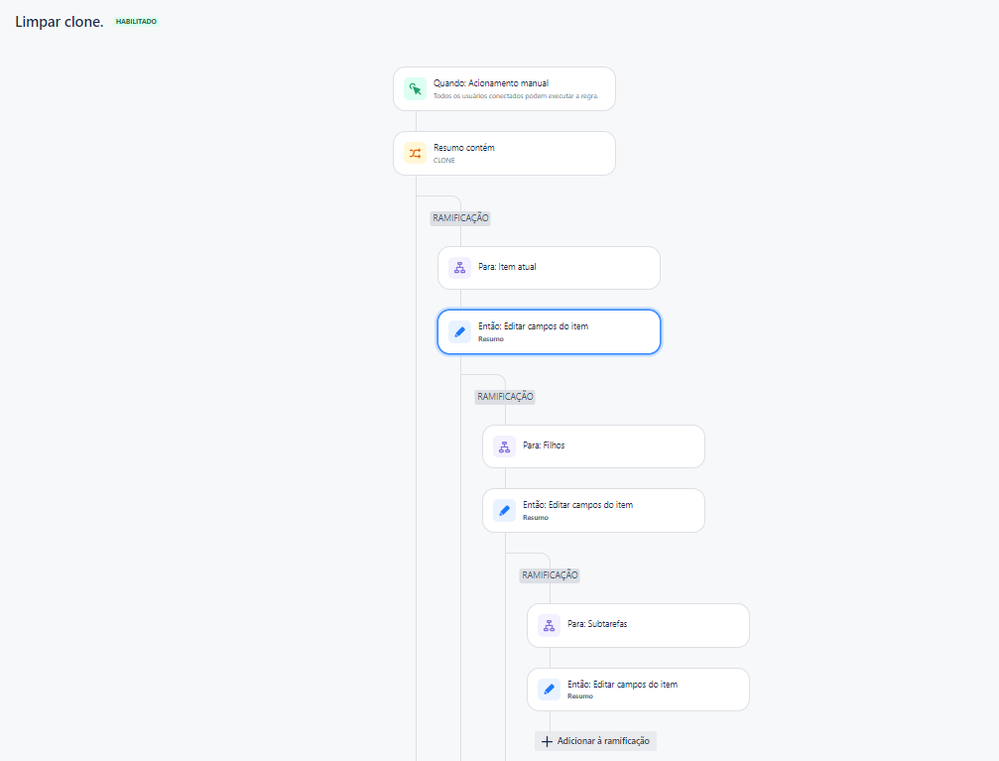Click the RAMIFICAÇÃO label above Para: Subtarefas

point(550,575)
